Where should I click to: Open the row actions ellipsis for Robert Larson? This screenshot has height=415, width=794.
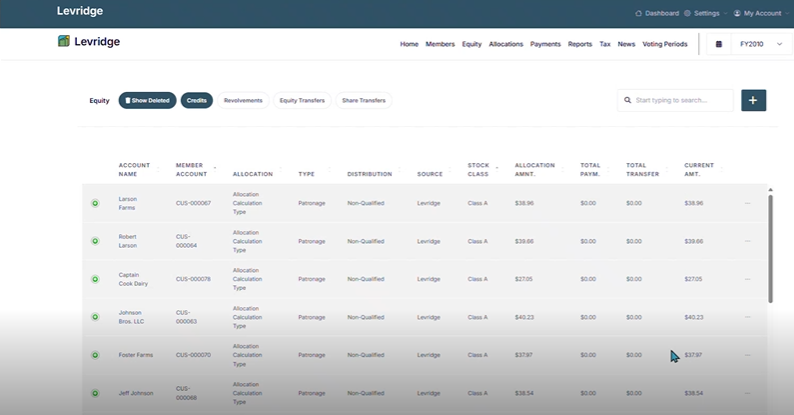click(747, 241)
